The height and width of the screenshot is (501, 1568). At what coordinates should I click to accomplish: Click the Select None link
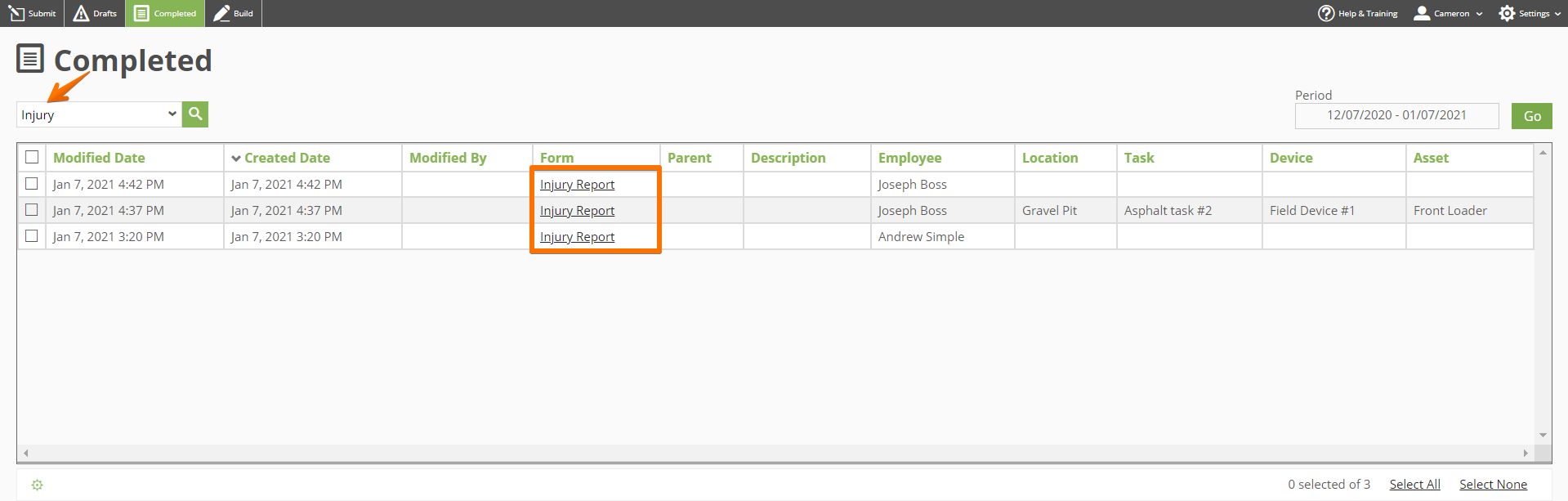click(x=1493, y=485)
